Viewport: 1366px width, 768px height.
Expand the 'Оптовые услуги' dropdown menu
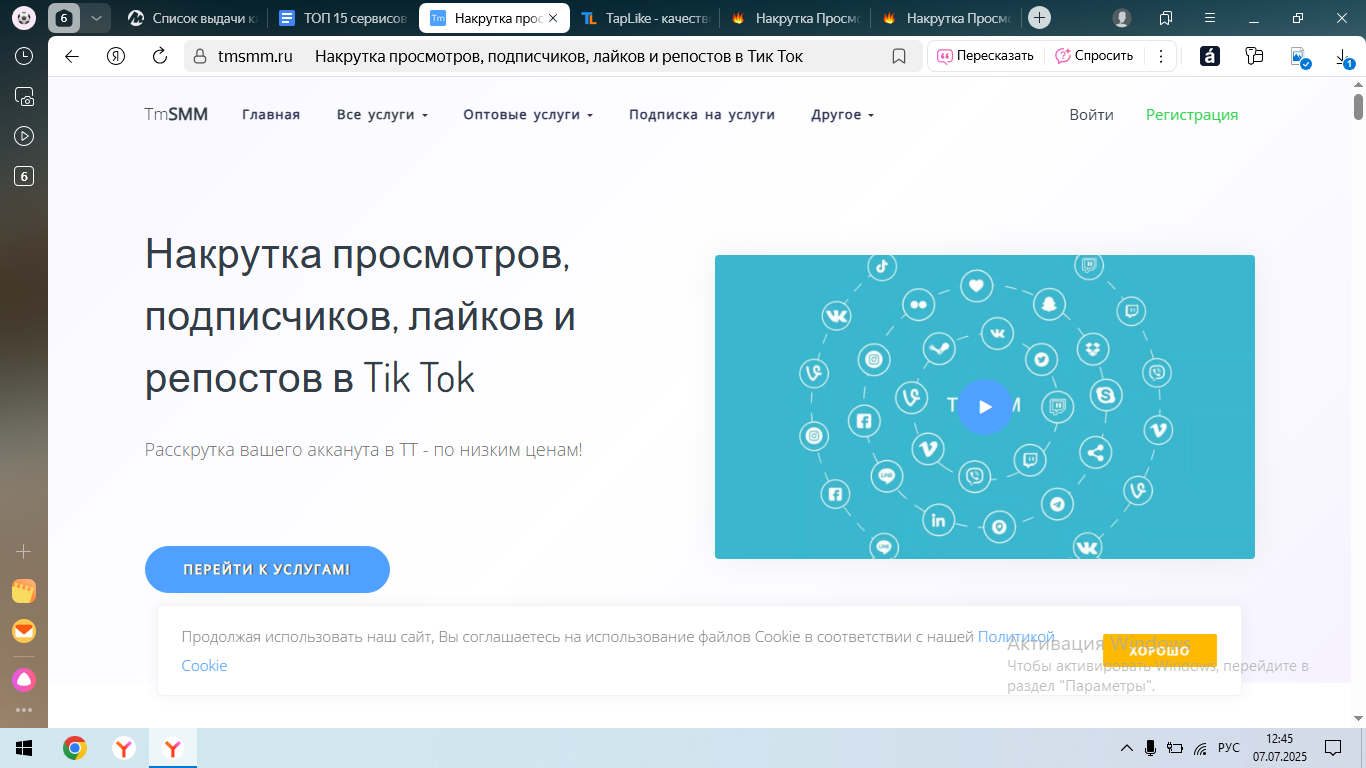(528, 115)
